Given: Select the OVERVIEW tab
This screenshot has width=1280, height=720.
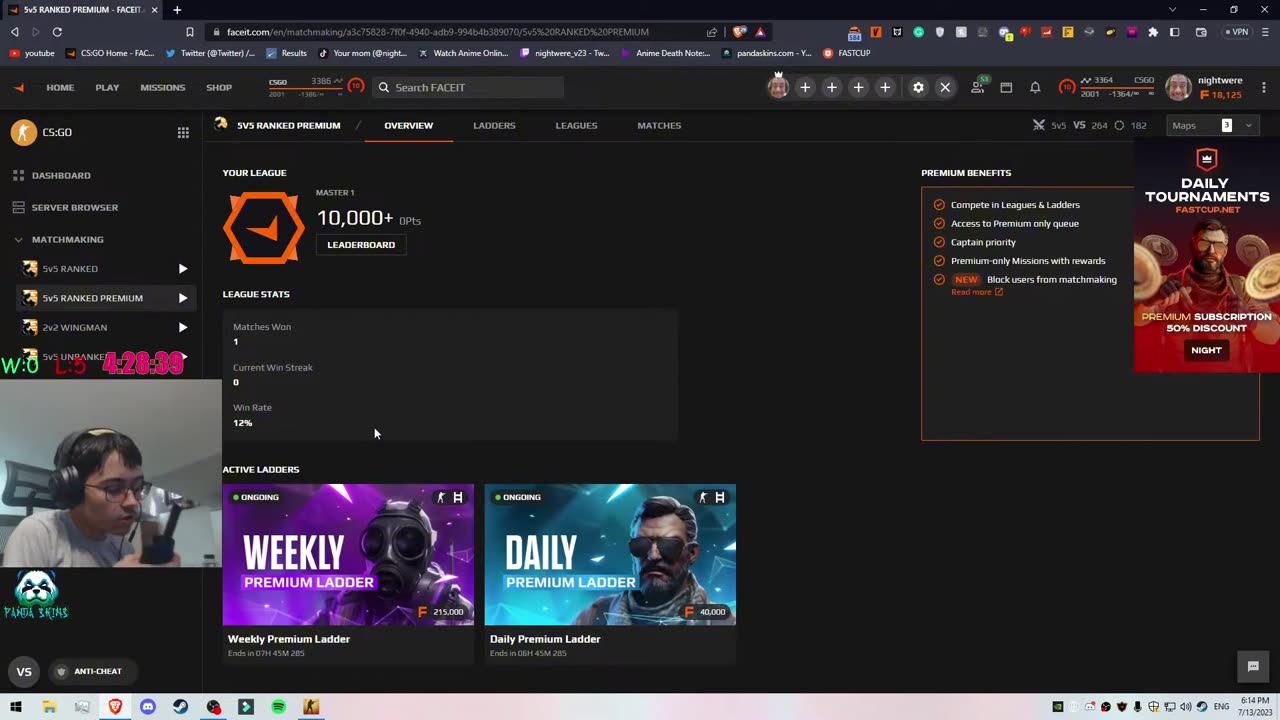Looking at the screenshot, I should (x=408, y=125).
